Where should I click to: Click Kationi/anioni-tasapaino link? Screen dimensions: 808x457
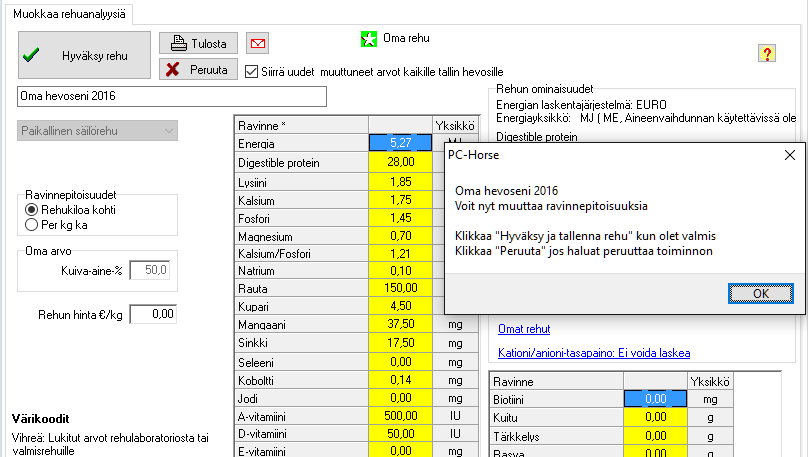click(593, 353)
